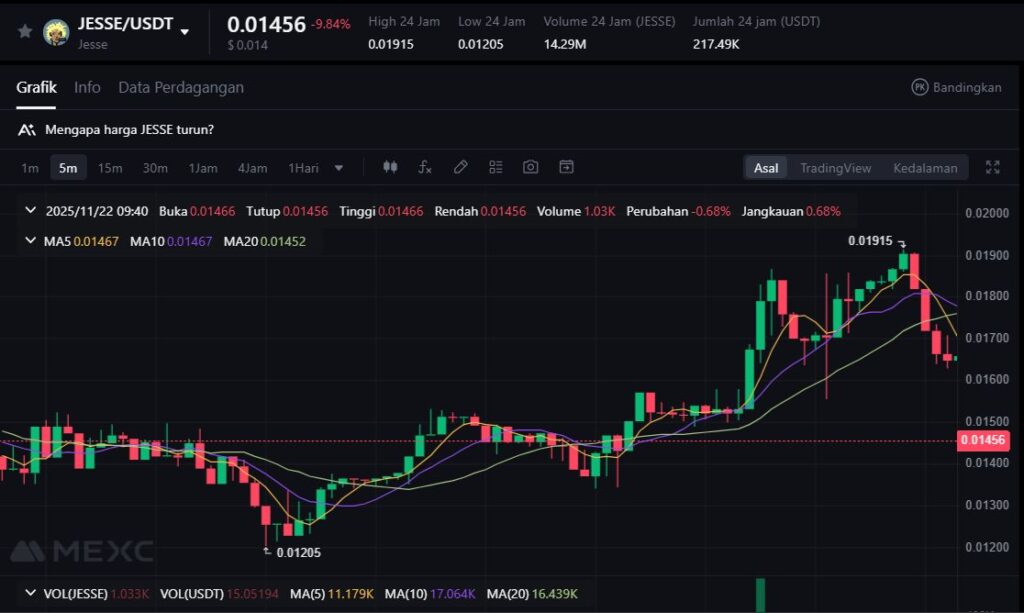The width and height of the screenshot is (1024, 613).
Task: Open the JESSE/USDT pair dropdown
Action: (x=184, y=31)
